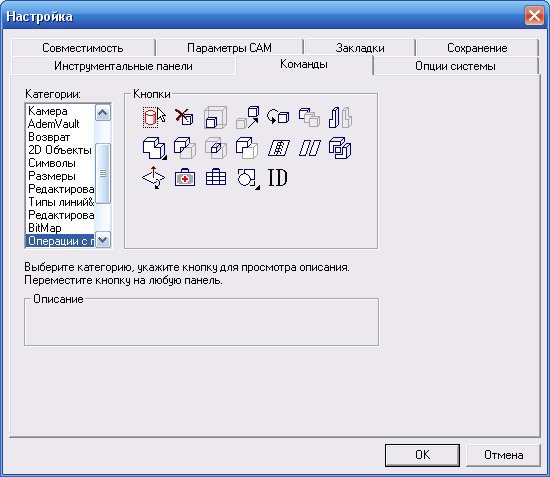The width and height of the screenshot is (550, 477).
Task: Click the overlapping white cubes icon
Action: click(247, 148)
